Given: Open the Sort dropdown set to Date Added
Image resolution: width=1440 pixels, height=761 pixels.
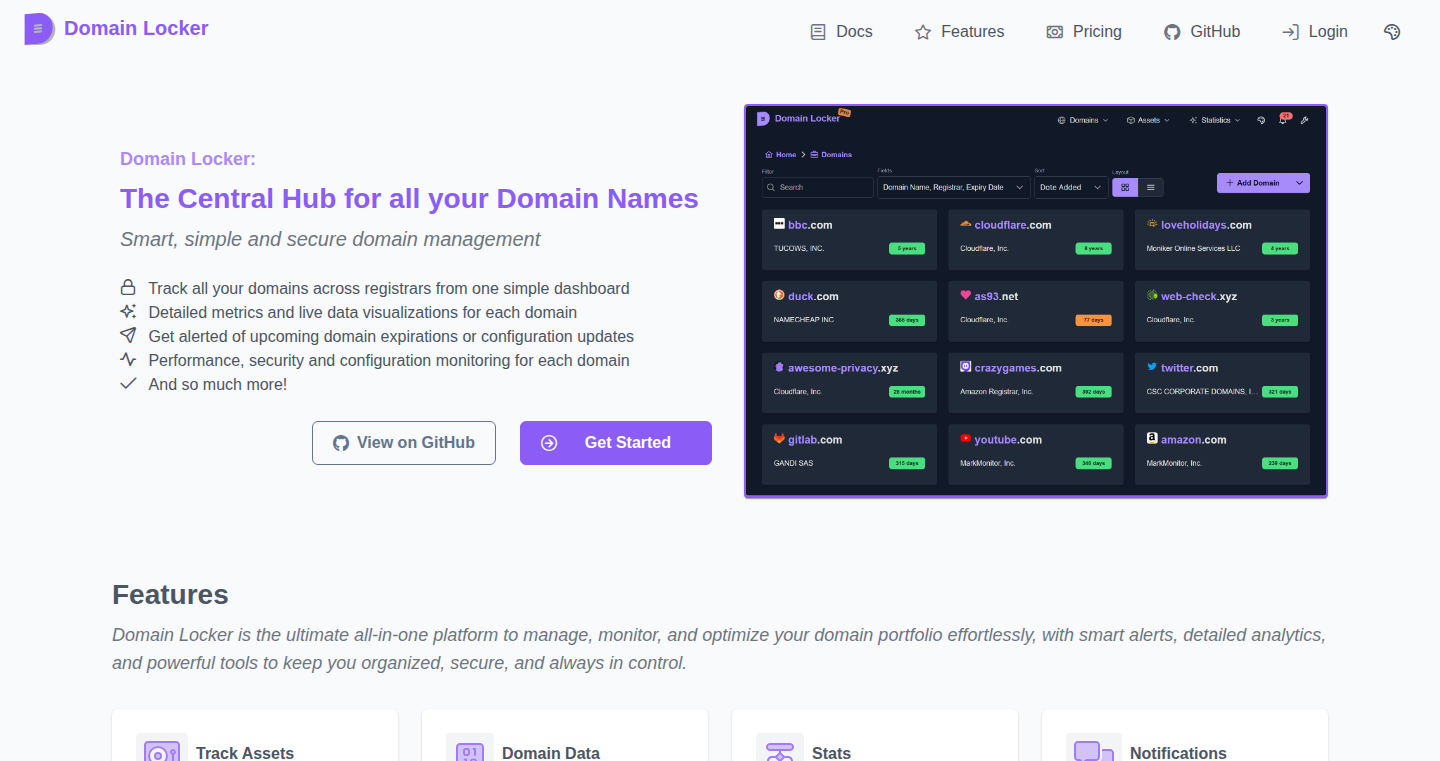Looking at the screenshot, I should click(1071, 187).
